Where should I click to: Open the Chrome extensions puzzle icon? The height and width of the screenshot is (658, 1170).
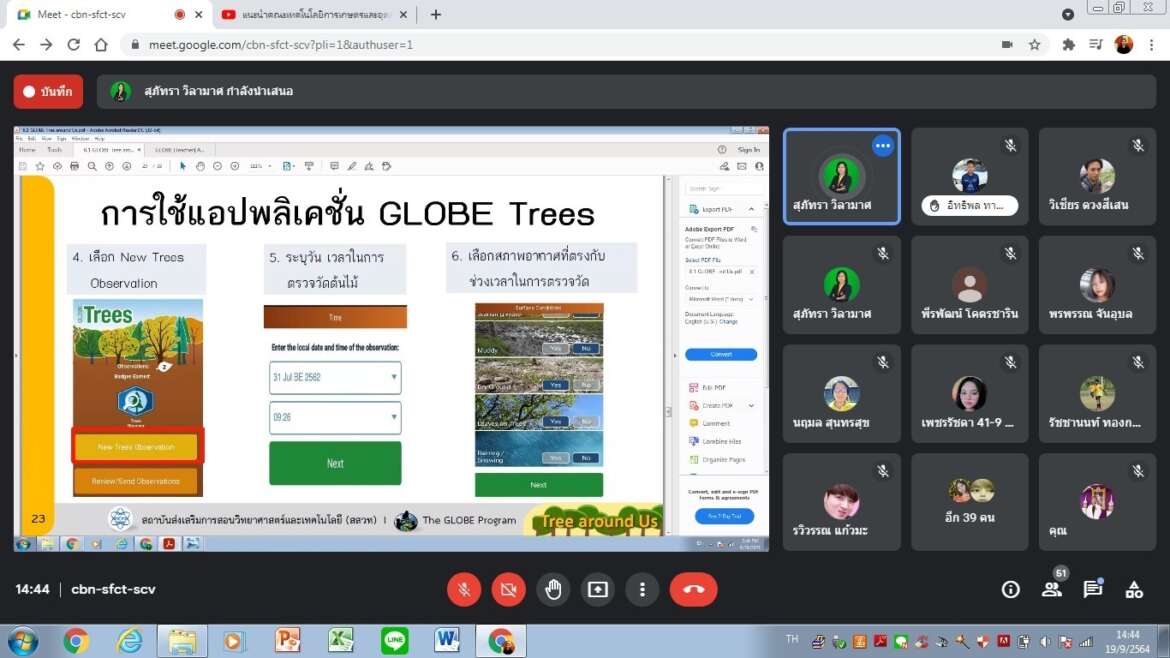click(1069, 45)
